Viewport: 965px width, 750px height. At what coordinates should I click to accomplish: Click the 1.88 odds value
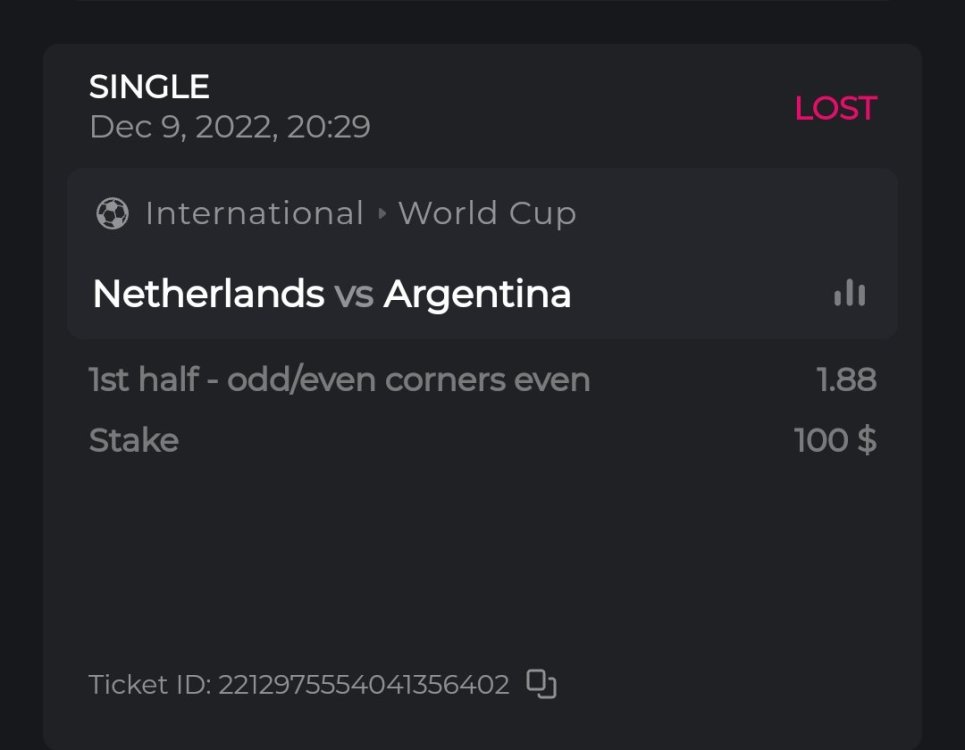click(846, 380)
